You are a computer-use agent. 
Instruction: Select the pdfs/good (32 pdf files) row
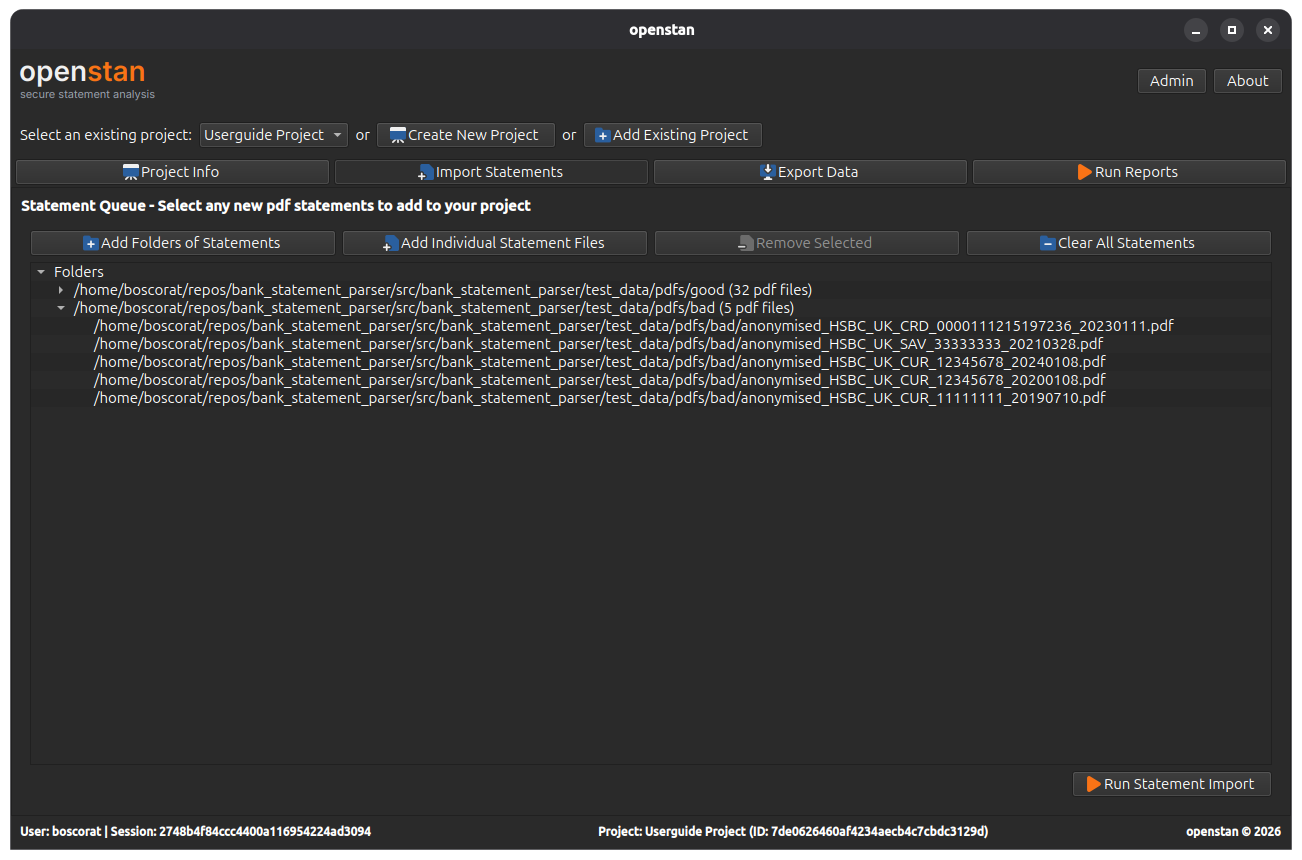point(651,290)
